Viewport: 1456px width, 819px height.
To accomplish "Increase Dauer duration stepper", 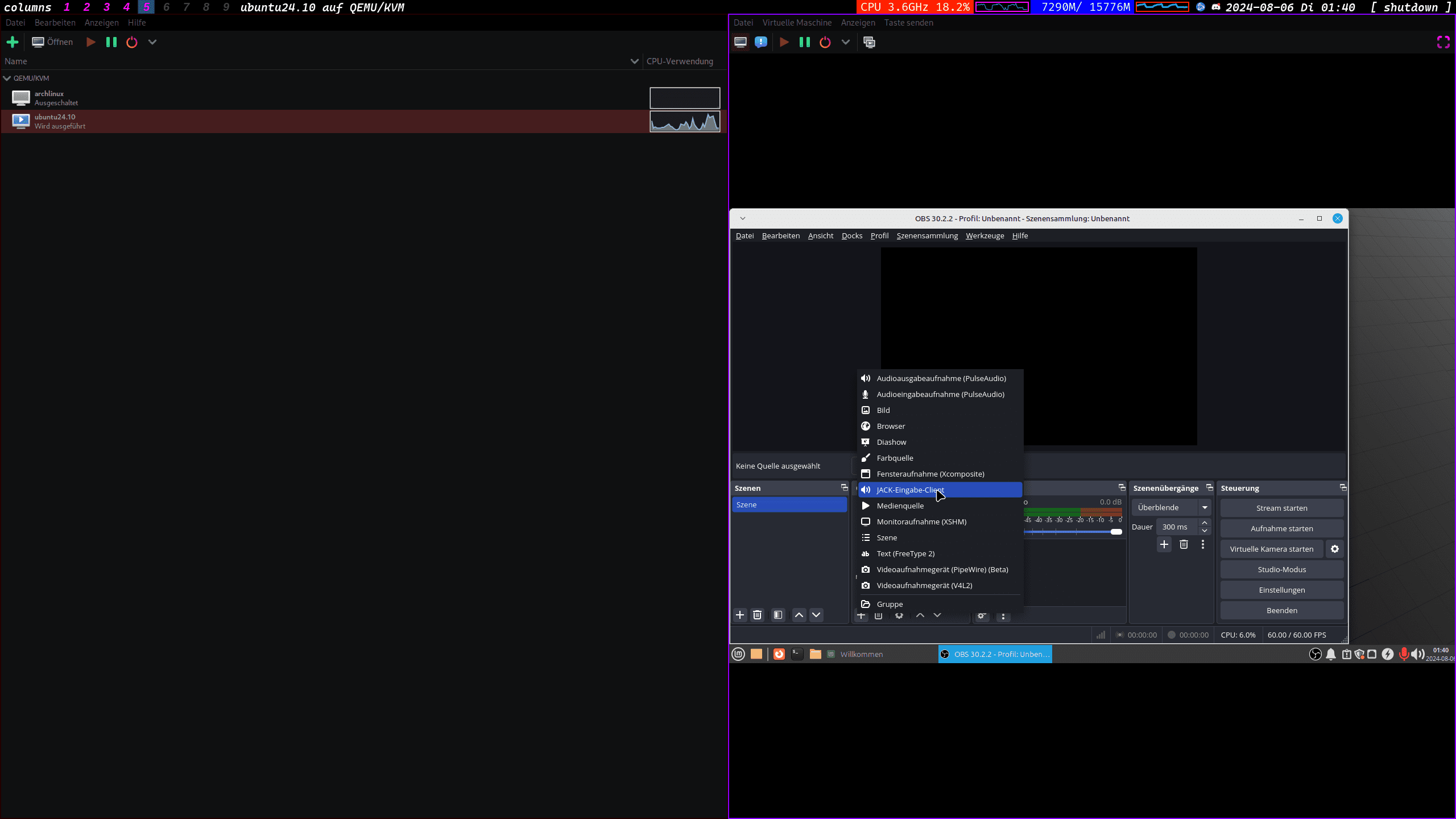I will tap(1205, 523).
